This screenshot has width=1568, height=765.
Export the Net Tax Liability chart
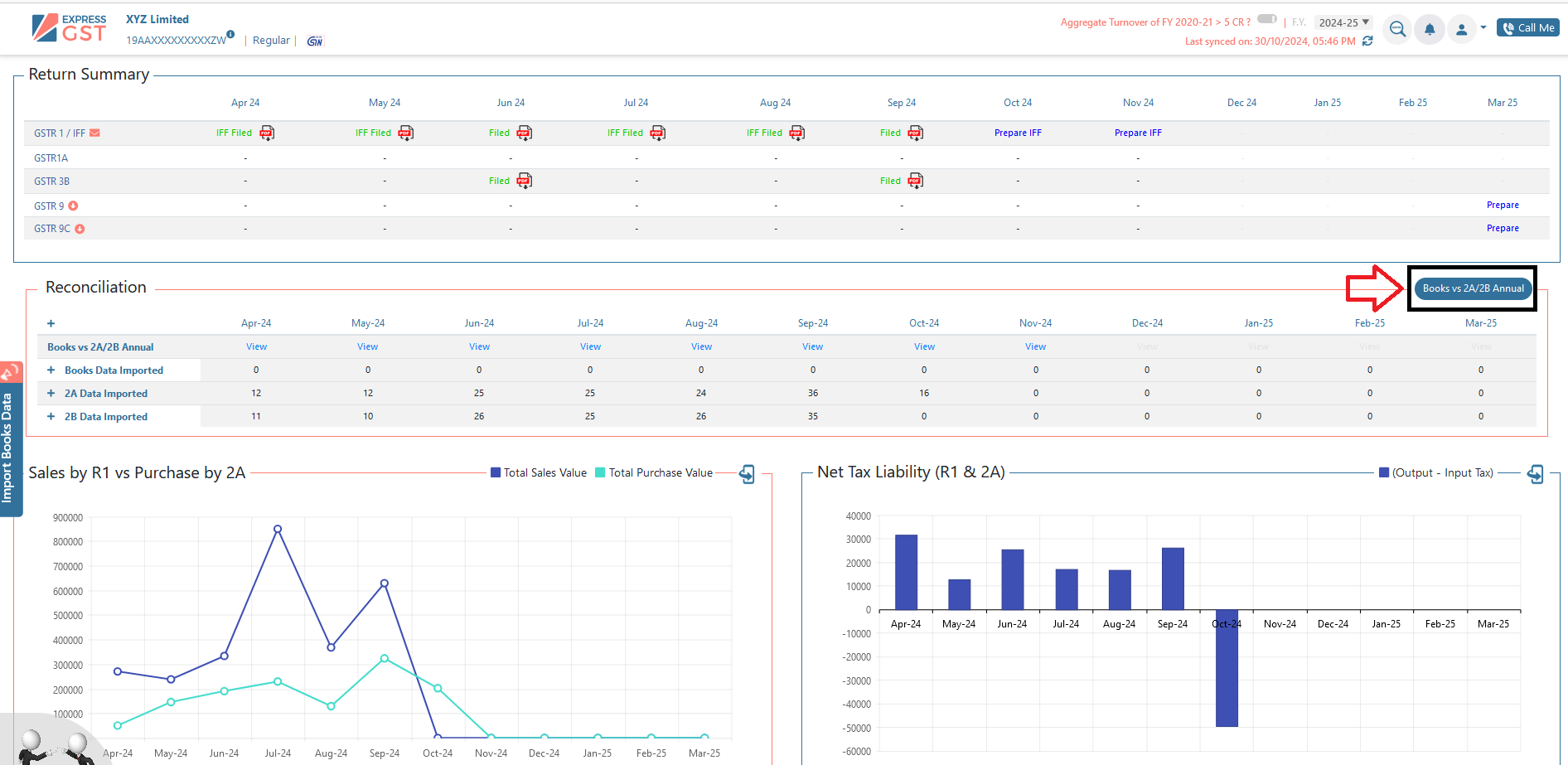pyautogui.click(x=1536, y=474)
